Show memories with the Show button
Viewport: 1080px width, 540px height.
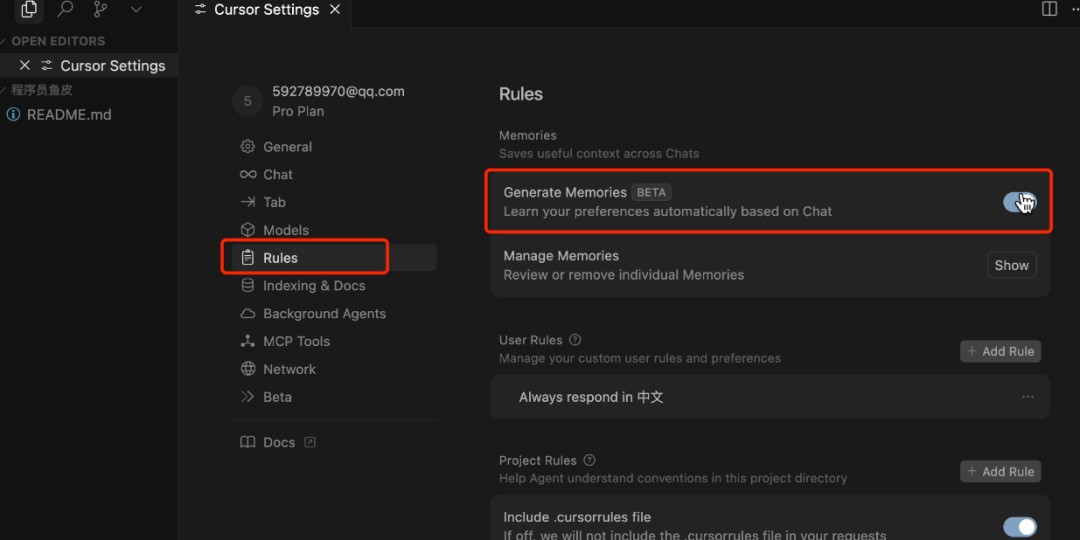click(x=1011, y=265)
